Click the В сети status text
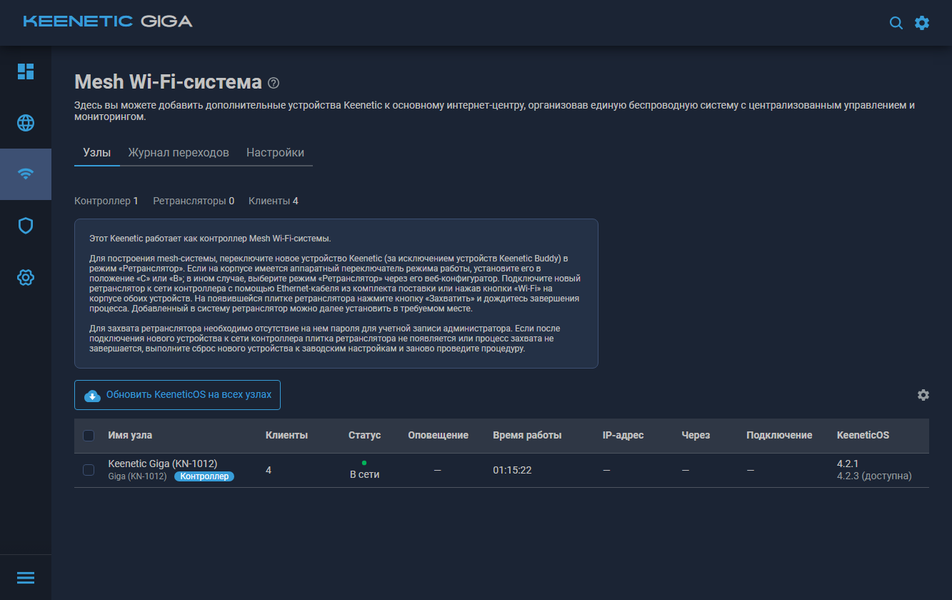Viewport: 952px width, 600px height. (364, 475)
